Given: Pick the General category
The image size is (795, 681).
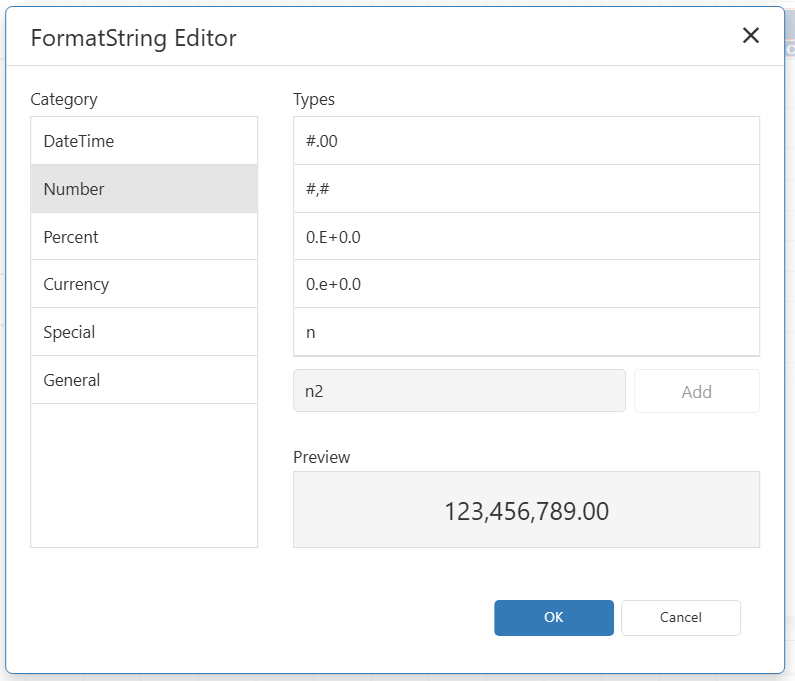Looking at the screenshot, I should [x=144, y=380].
